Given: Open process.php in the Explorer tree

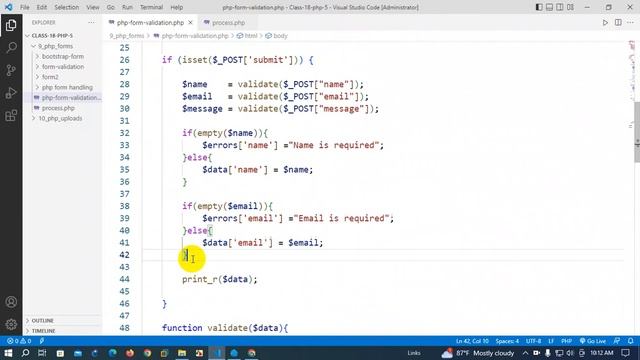Looking at the screenshot, I should click(58, 108).
